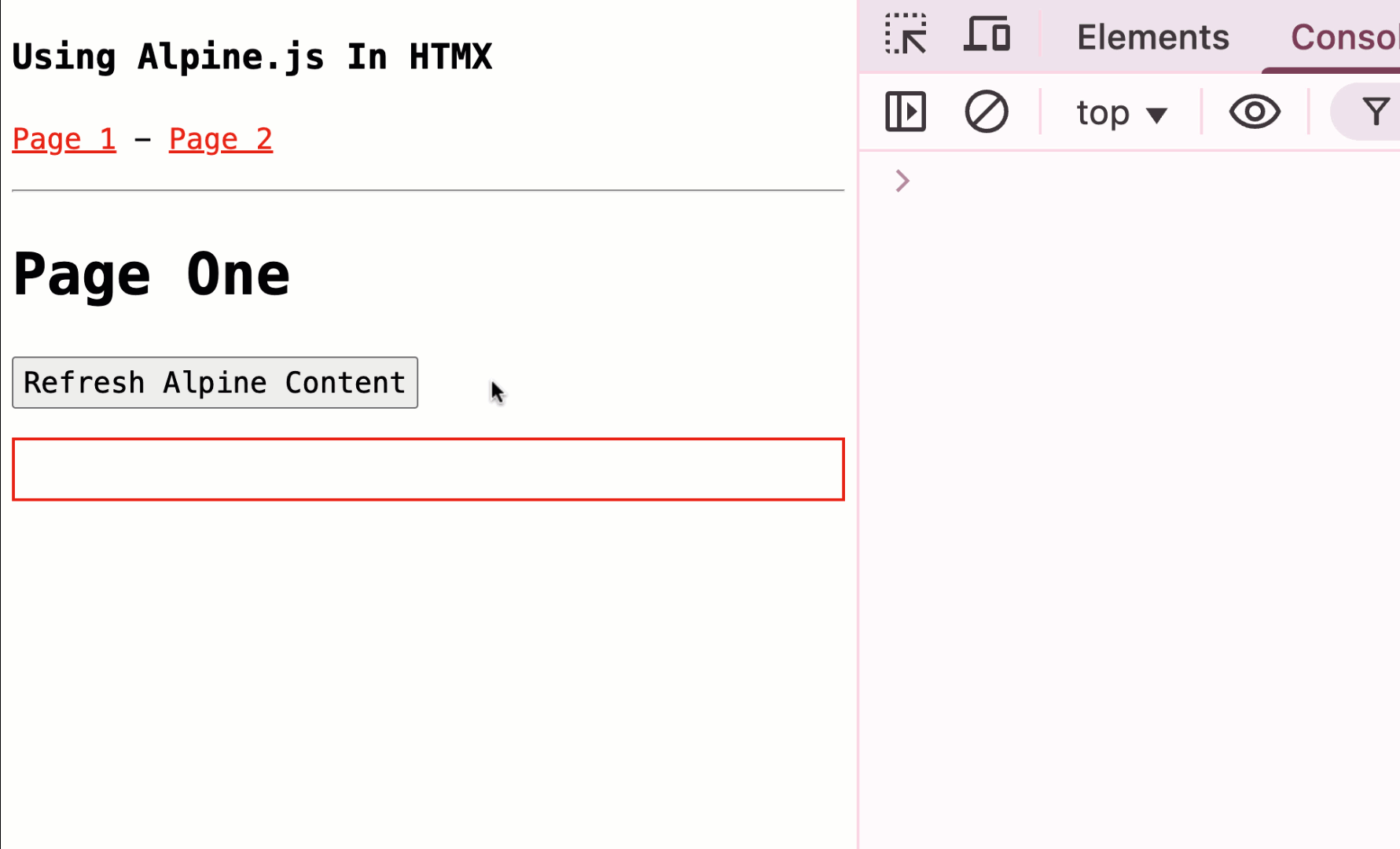Select the Console tab
This screenshot has height=849, width=1400.
point(1344,37)
